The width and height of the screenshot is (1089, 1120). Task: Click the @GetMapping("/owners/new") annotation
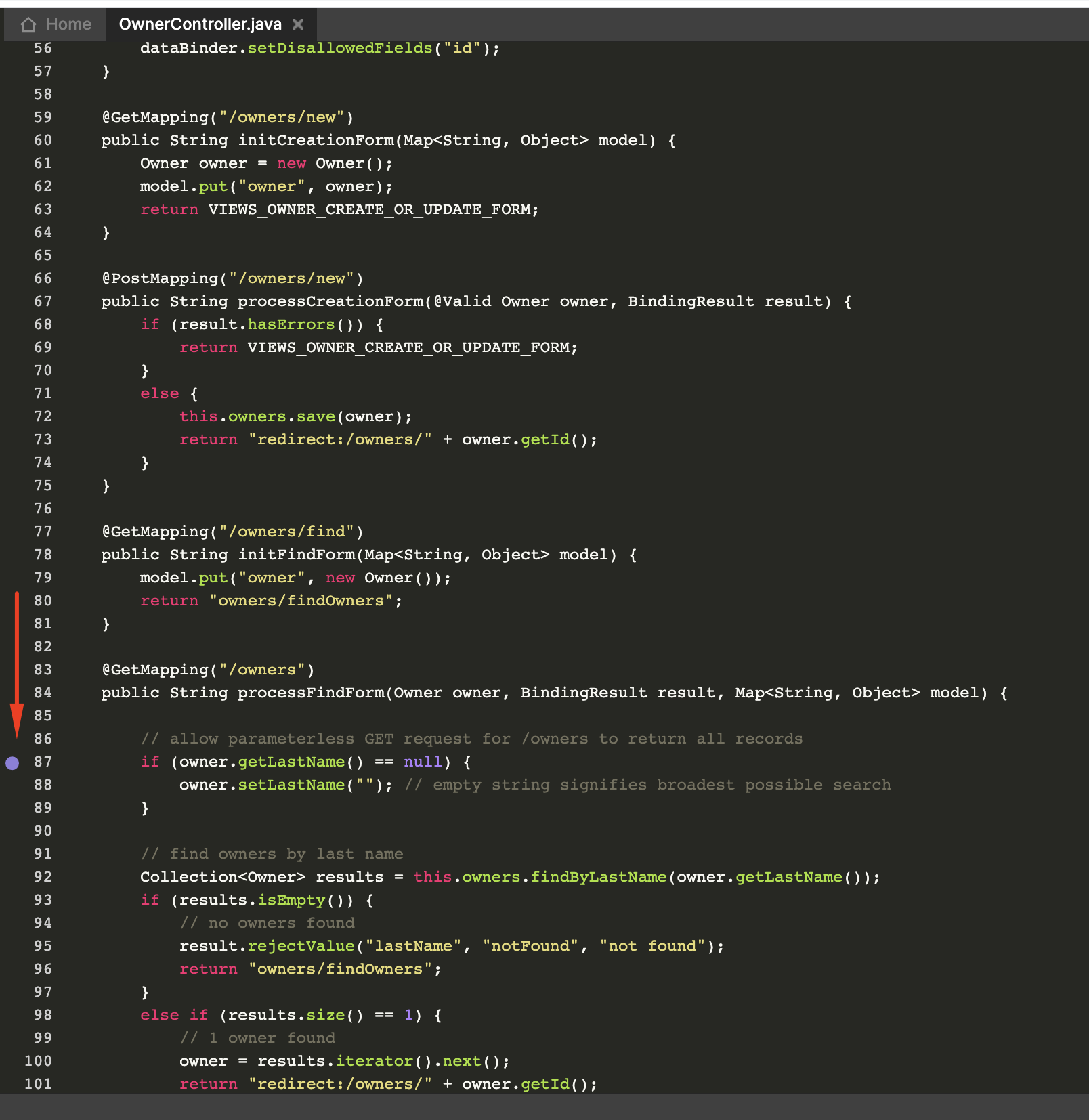click(x=228, y=117)
